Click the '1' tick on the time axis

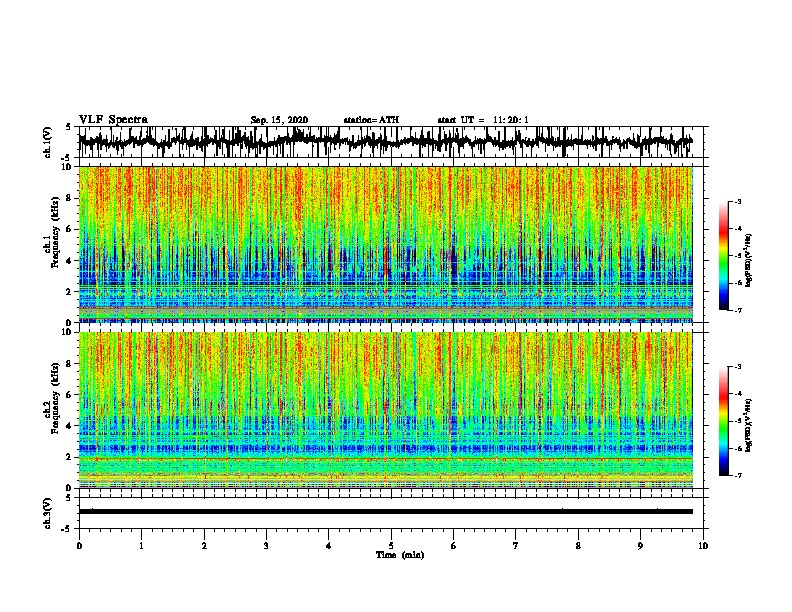click(141, 546)
